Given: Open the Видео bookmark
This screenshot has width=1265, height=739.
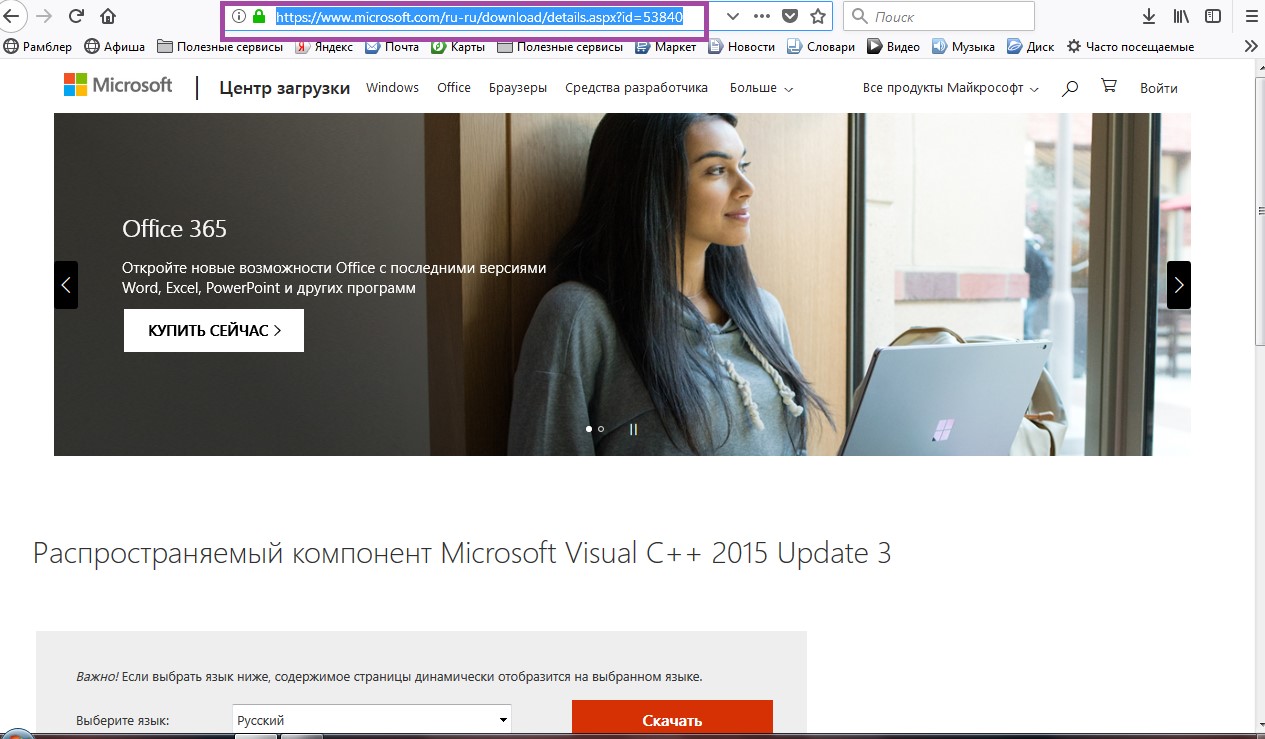Looking at the screenshot, I should (x=893, y=46).
